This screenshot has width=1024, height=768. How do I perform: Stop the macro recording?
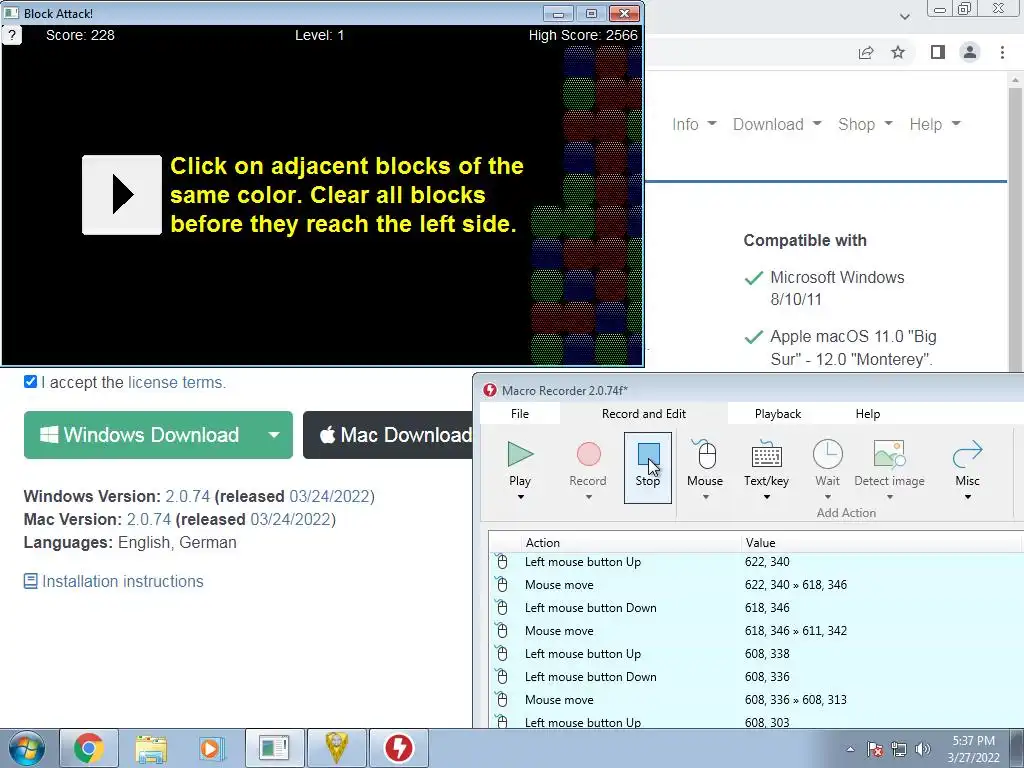coord(648,468)
